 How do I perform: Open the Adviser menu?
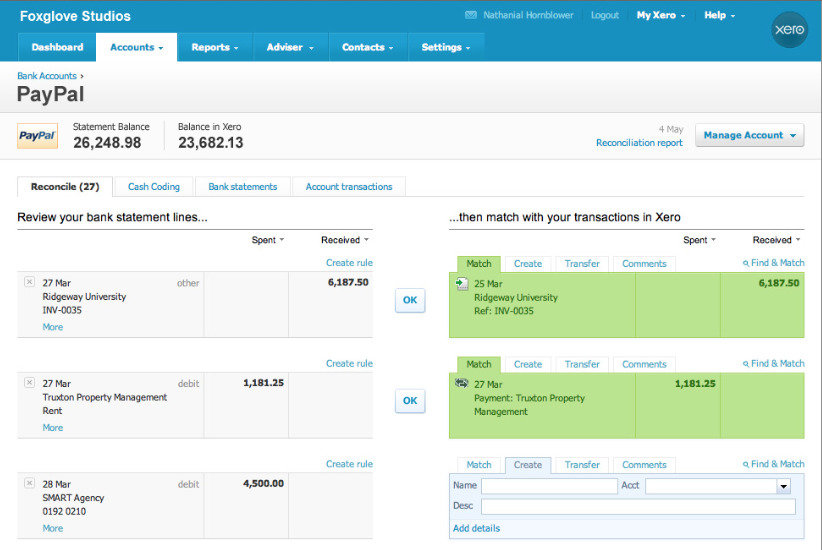290,47
